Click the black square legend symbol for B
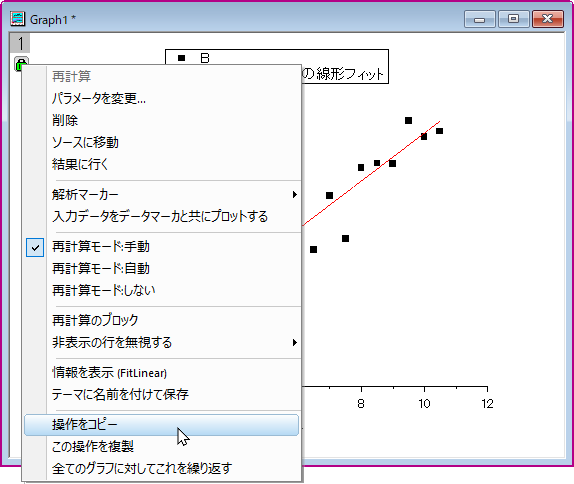The width and height of the screenshot is (574, 484). tap(182, 58)
